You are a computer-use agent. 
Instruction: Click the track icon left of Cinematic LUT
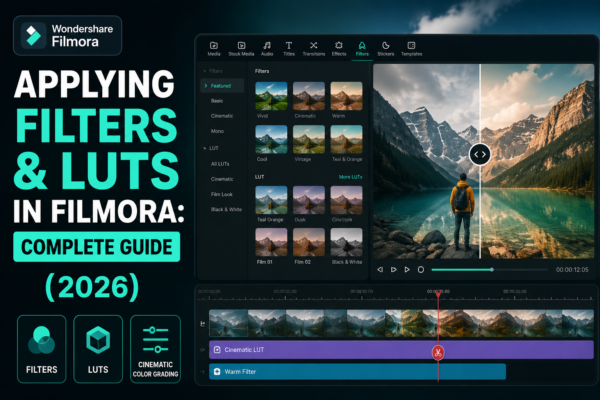point(202,350)
